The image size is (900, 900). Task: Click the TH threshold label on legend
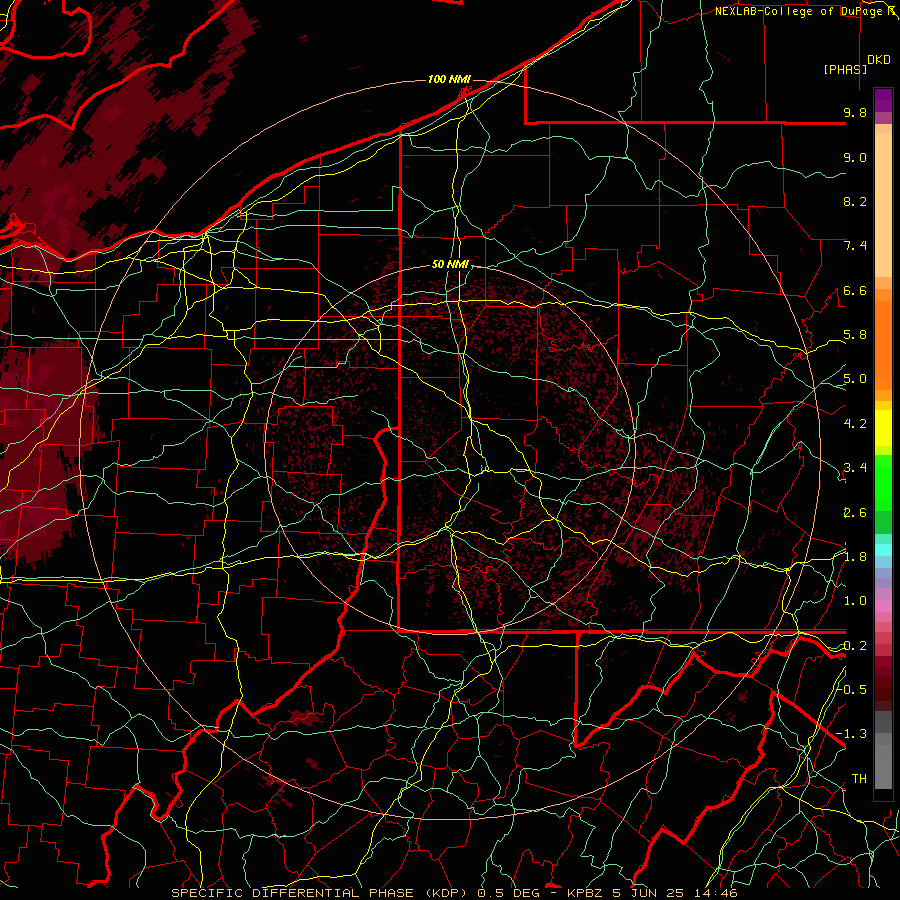pos(859,779)
